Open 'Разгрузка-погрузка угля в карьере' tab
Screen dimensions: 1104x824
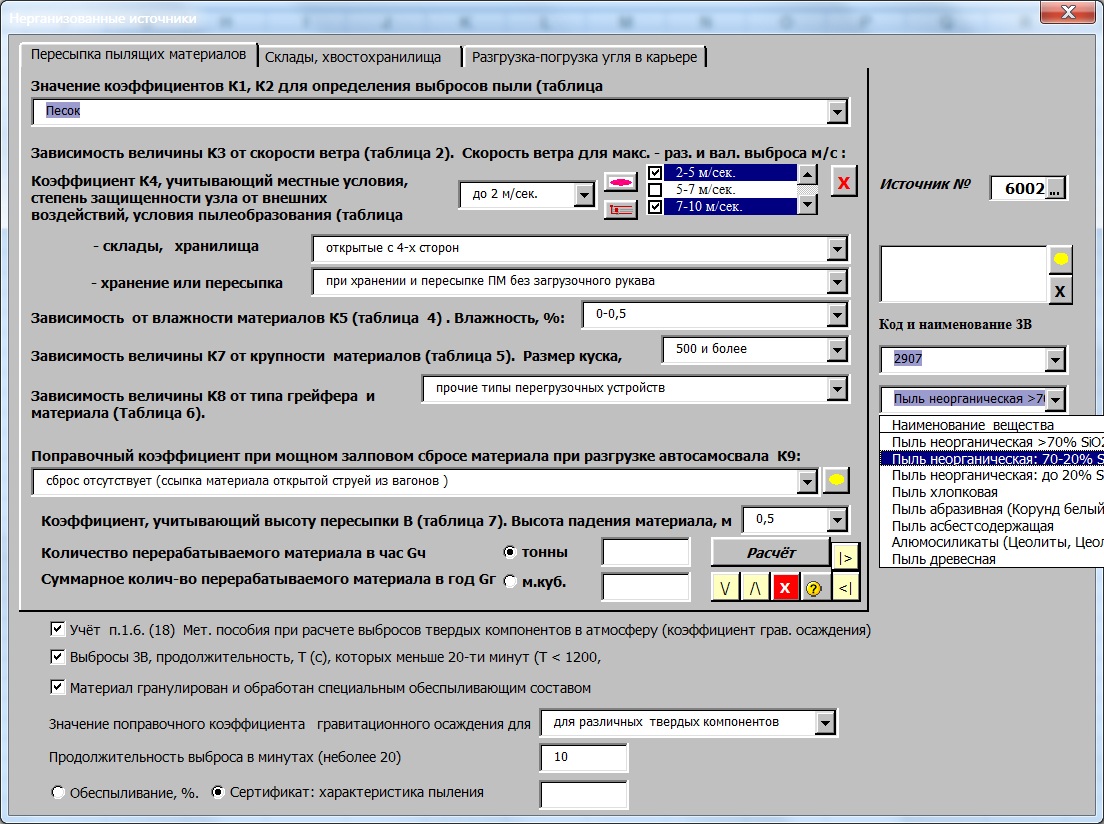coord(584,57)
